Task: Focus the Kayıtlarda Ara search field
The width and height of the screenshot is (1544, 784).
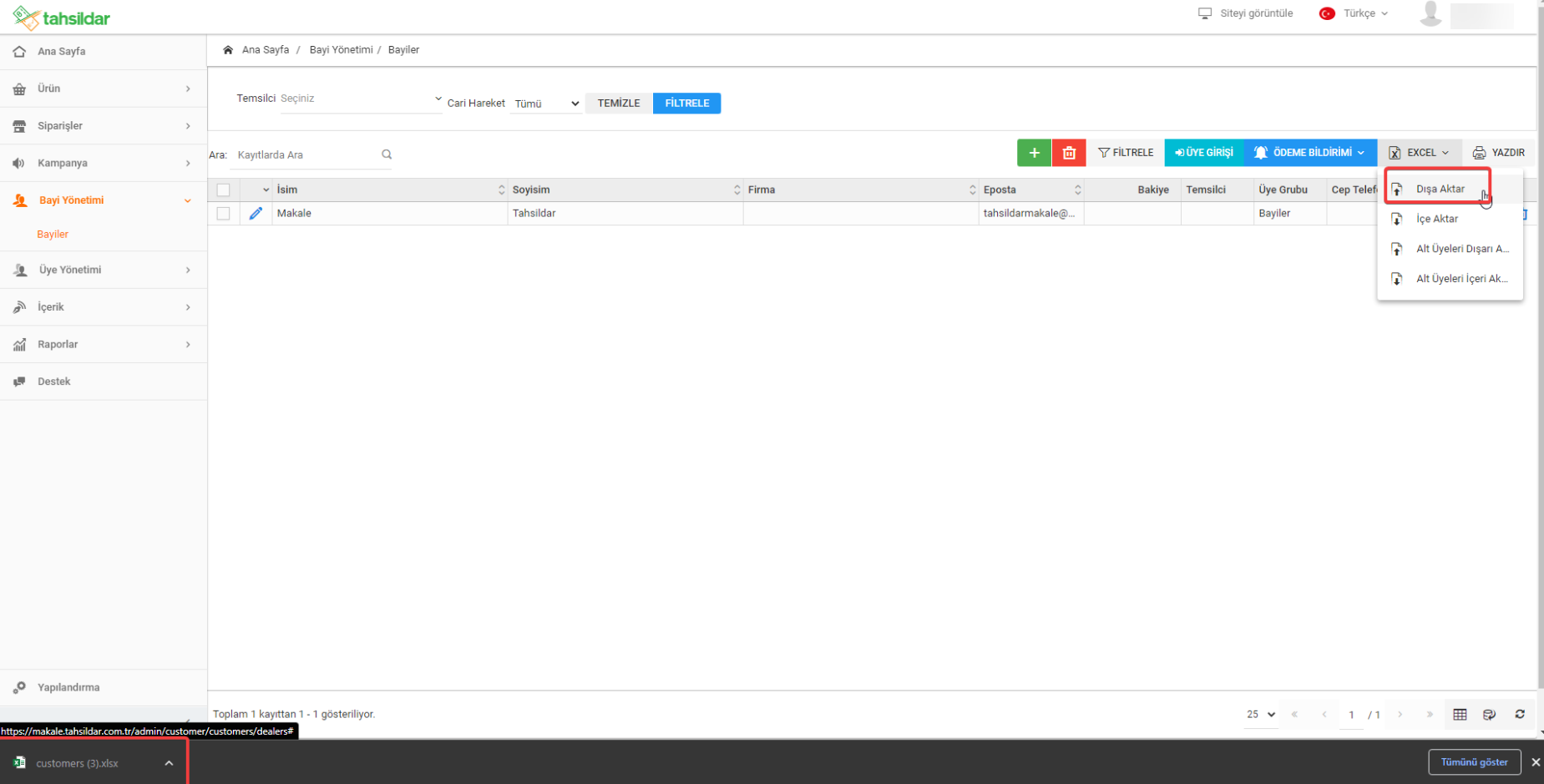Action: coord(305,154)
